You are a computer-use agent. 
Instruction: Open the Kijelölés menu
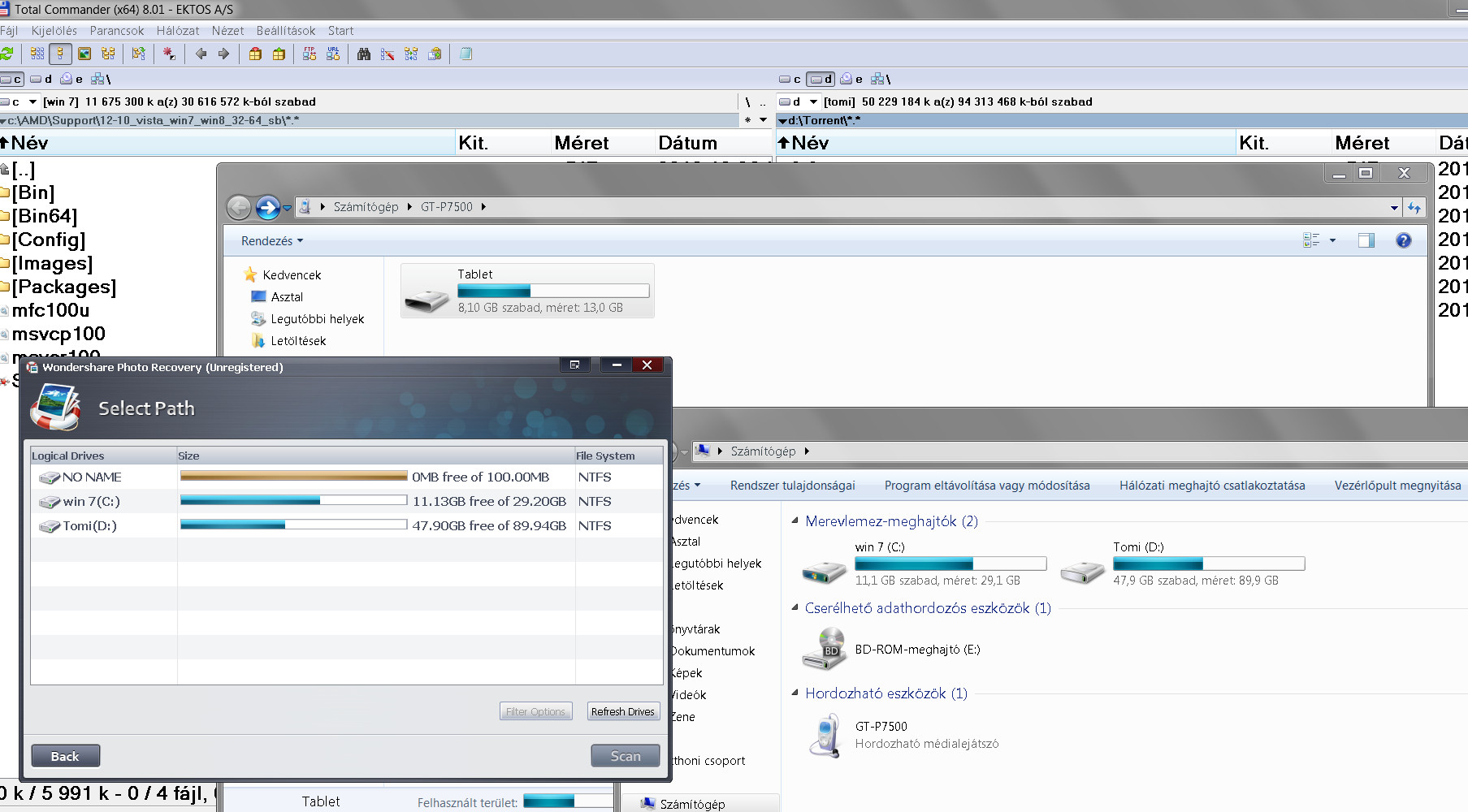[54, 31]
